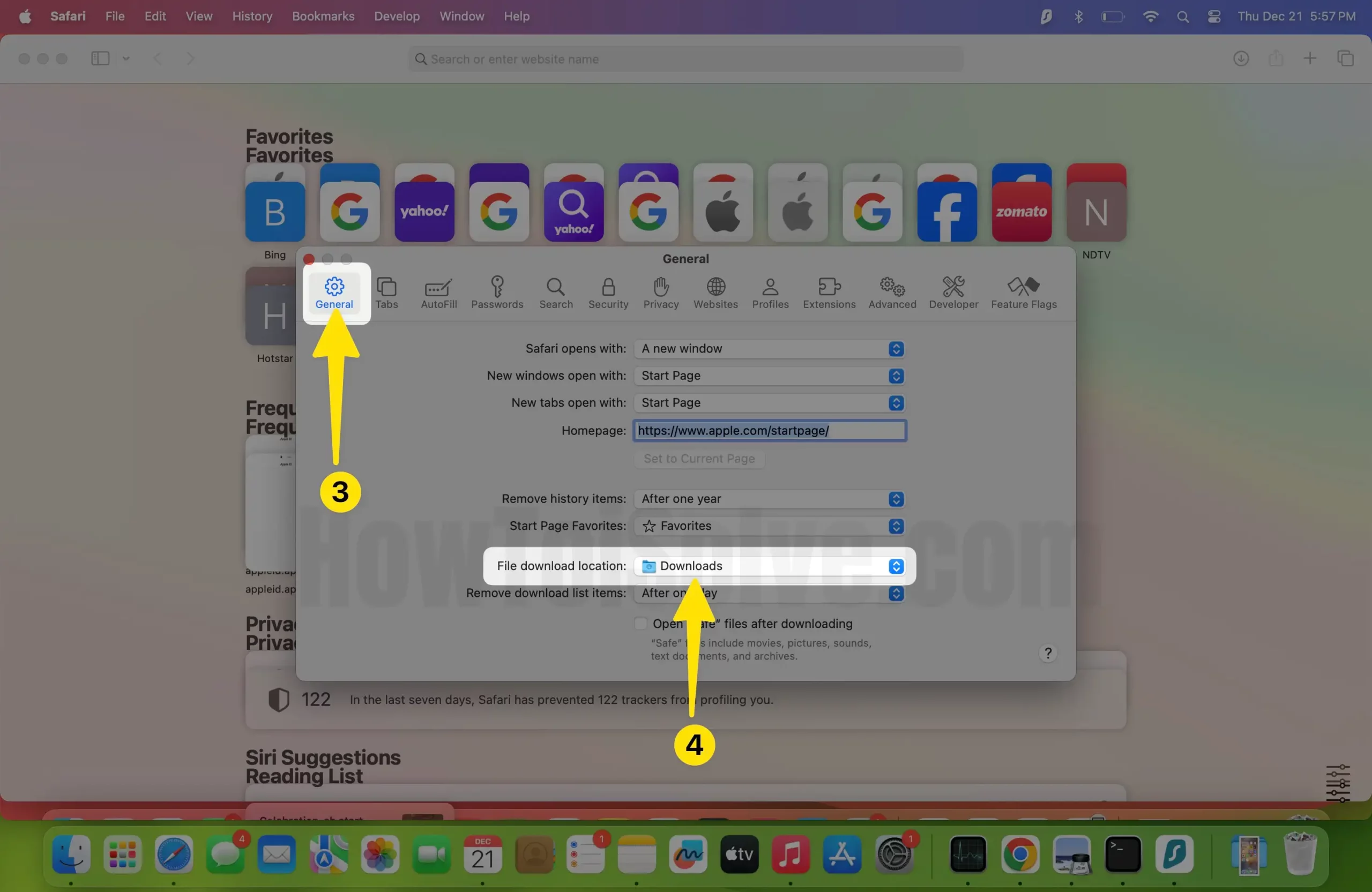Open App Store from the Dock
This screenshot has height=892, width=1372.
(841, 853)
